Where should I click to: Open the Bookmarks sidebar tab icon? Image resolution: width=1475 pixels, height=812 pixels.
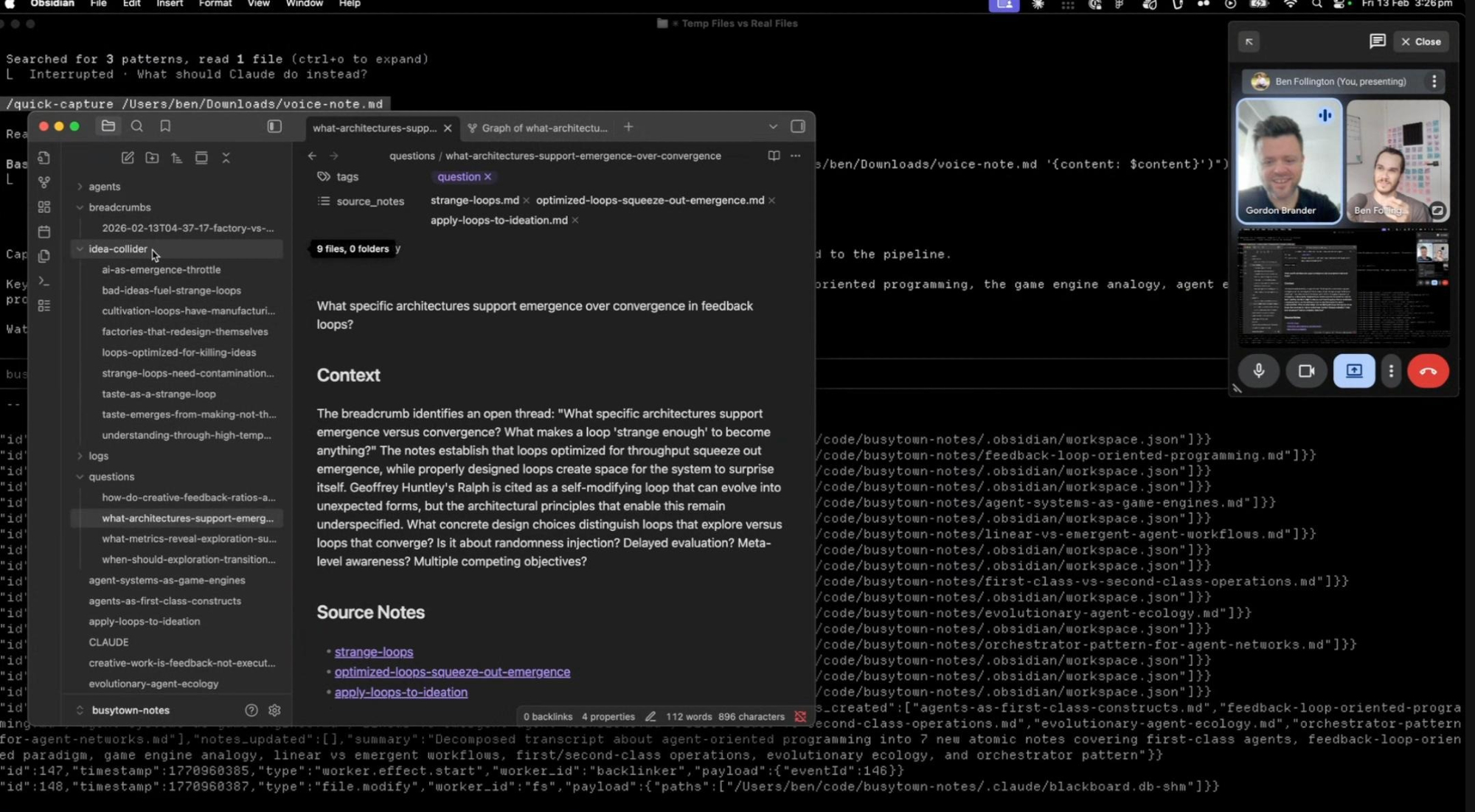165,126
